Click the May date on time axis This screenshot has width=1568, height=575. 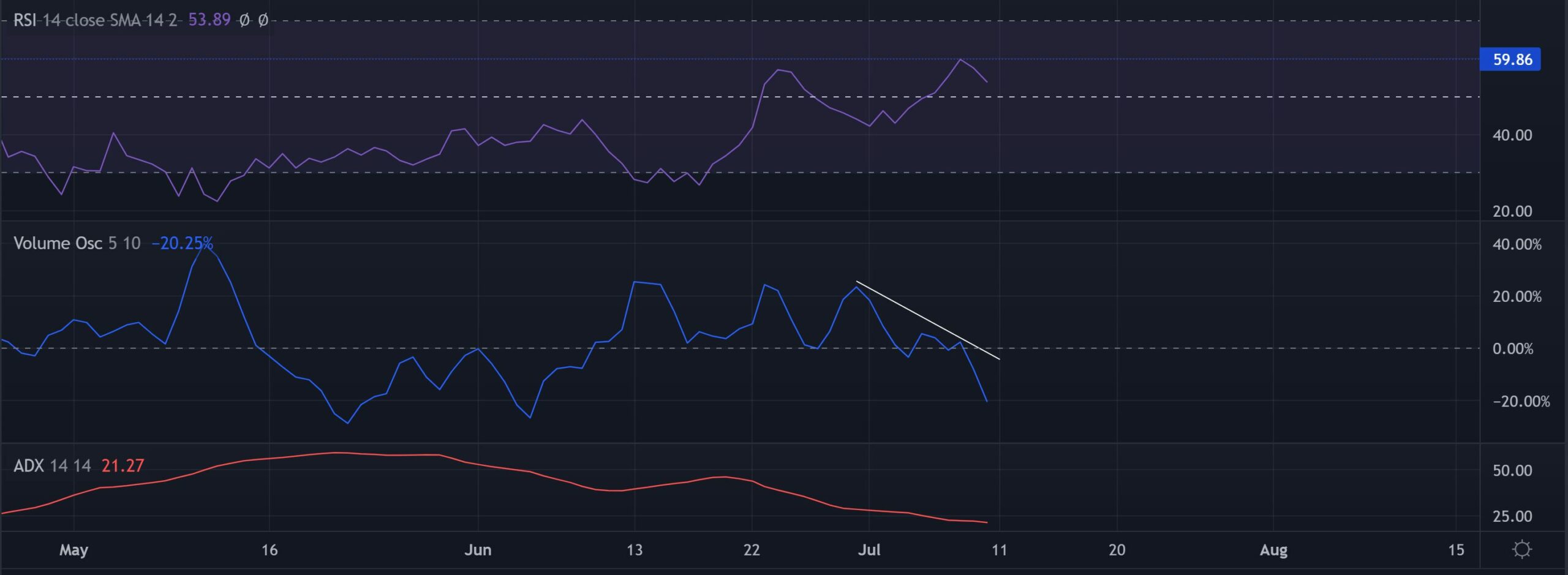click(x=73, y=550)
